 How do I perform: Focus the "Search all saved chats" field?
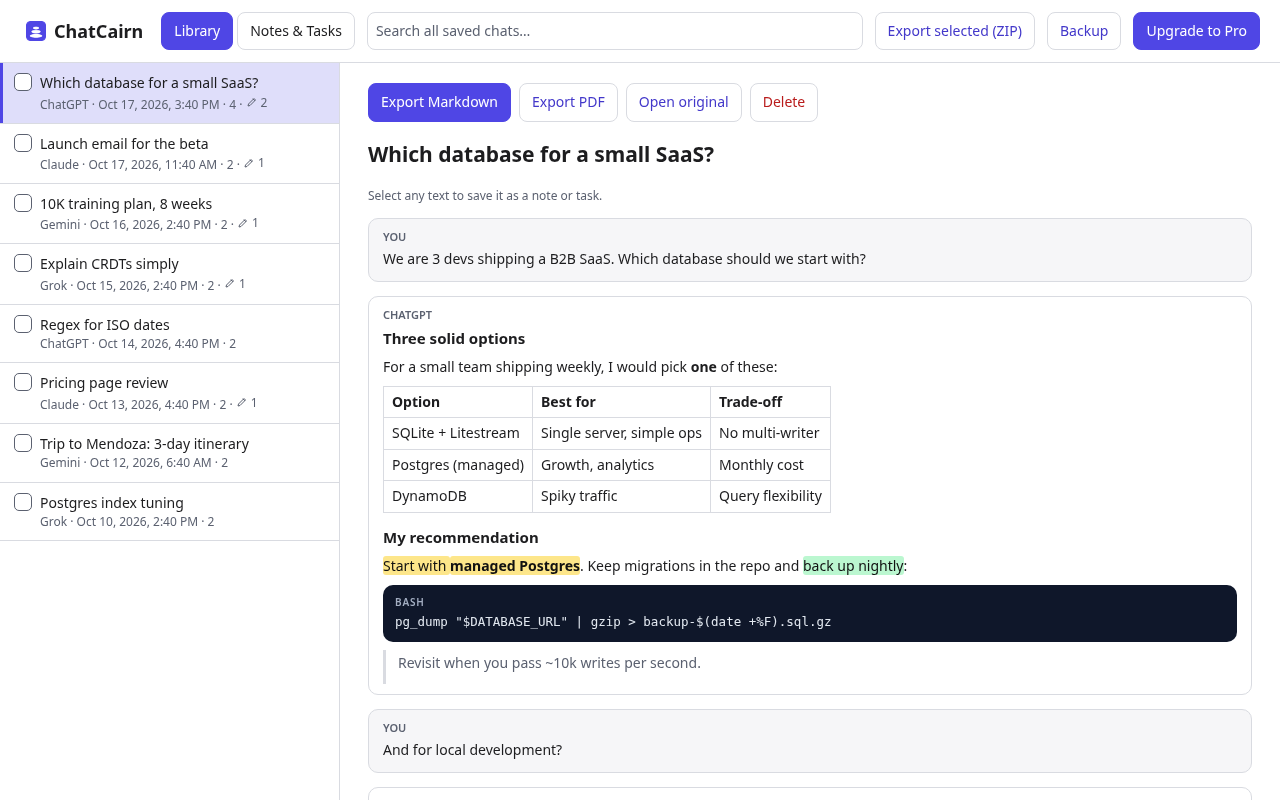coord(615,31)
